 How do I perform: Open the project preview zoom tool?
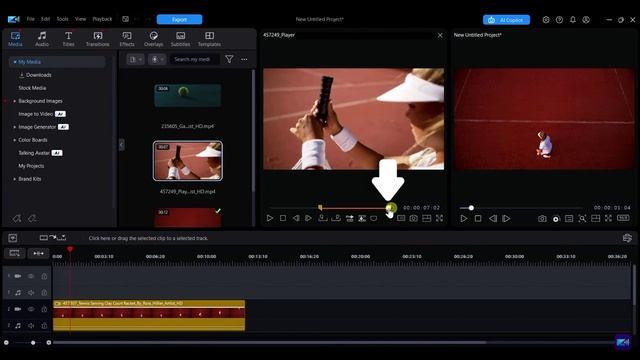click(582, 219)
